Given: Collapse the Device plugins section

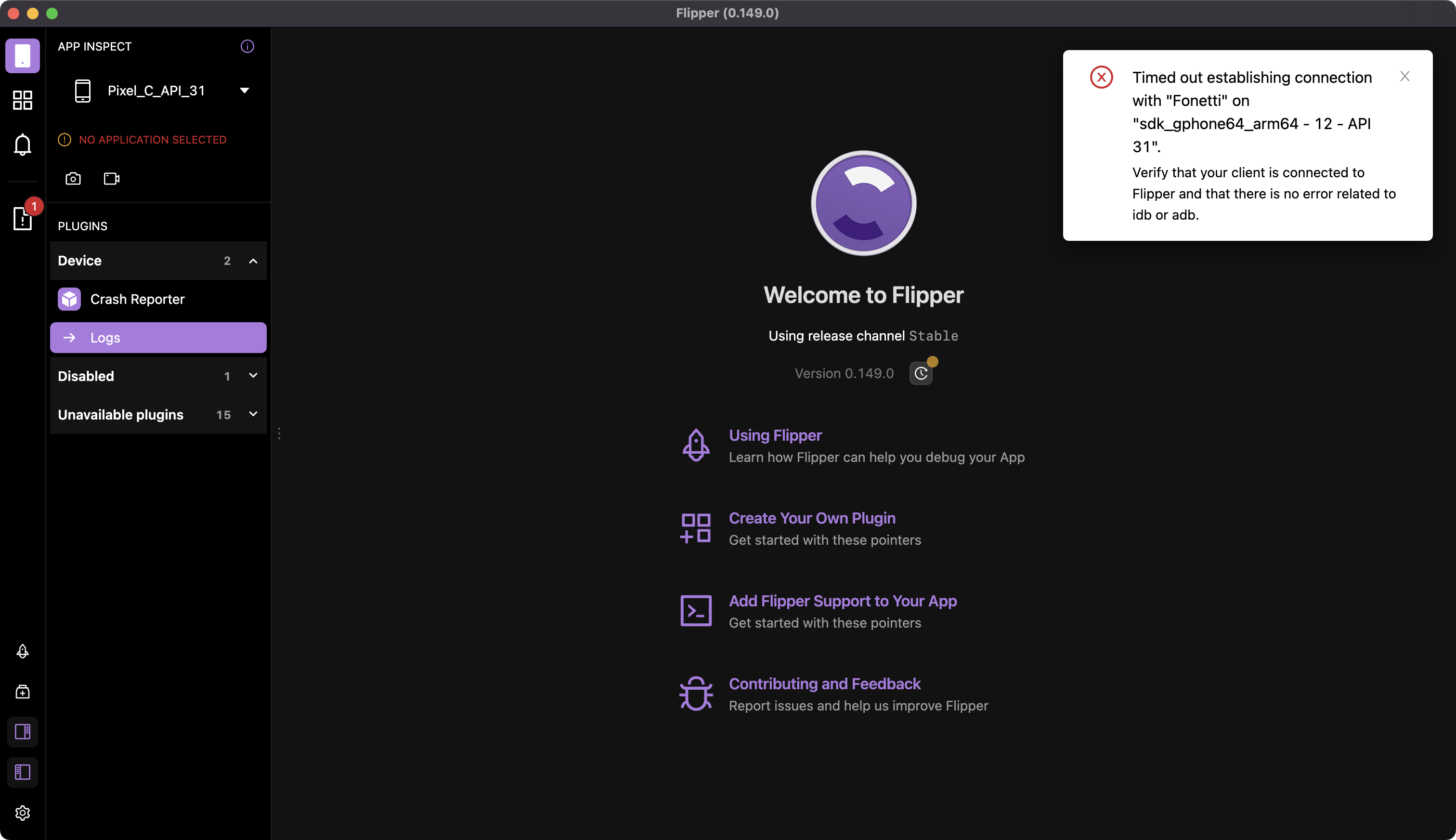Looking at the screenshot, I should pos(253,261).
